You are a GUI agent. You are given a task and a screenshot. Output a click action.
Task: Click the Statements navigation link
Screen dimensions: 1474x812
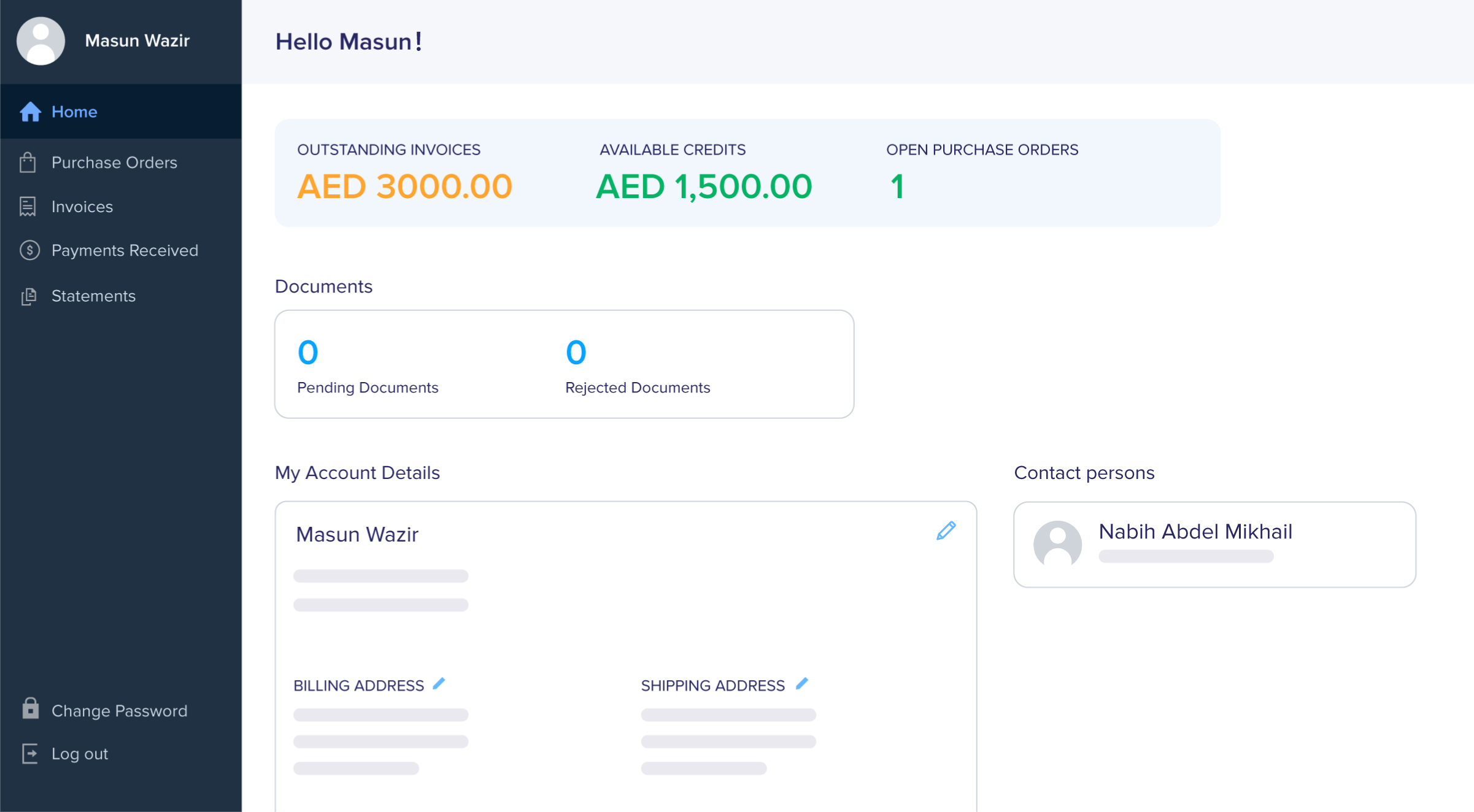[93, 296]
